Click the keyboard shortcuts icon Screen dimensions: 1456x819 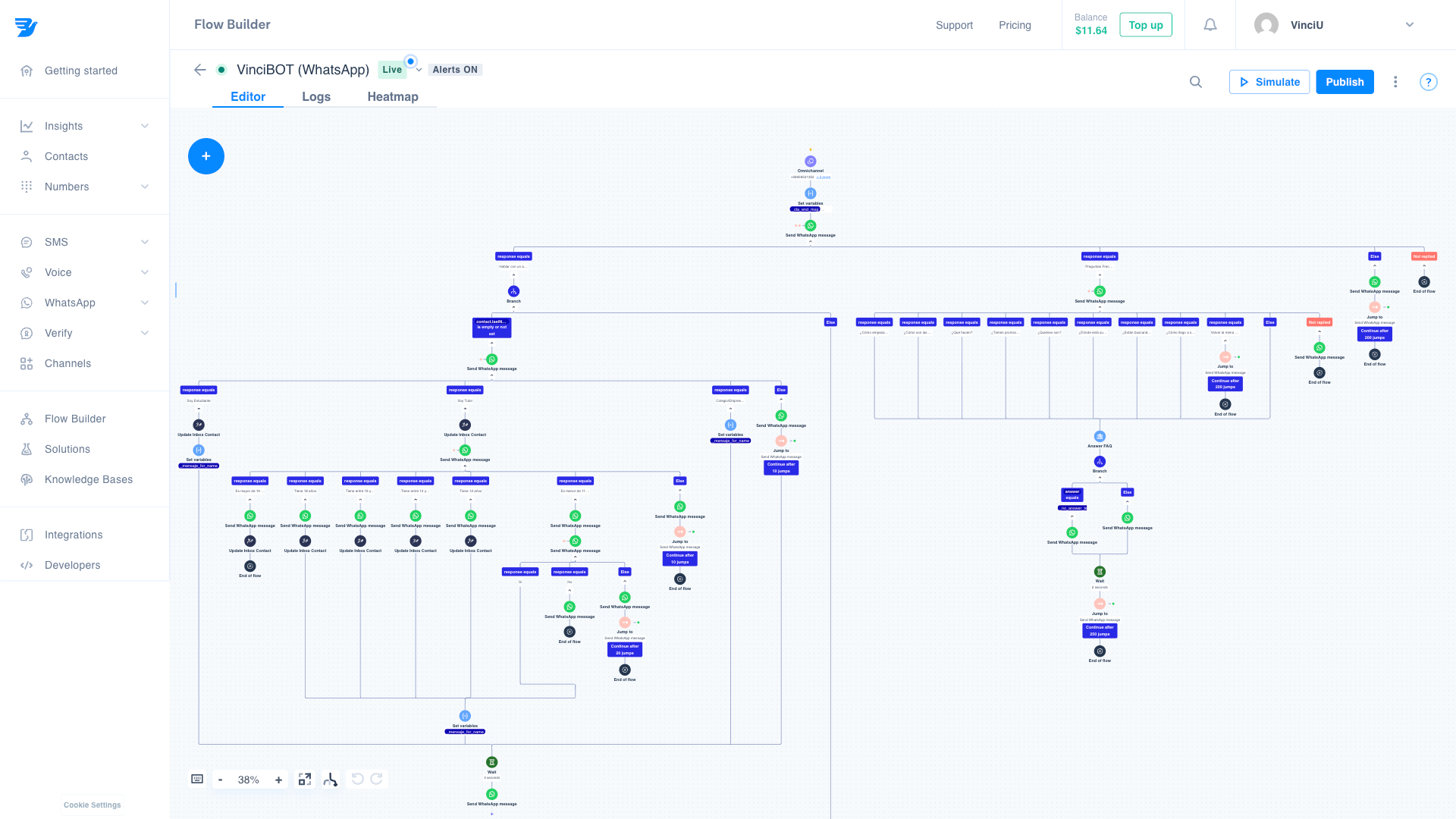197,779
